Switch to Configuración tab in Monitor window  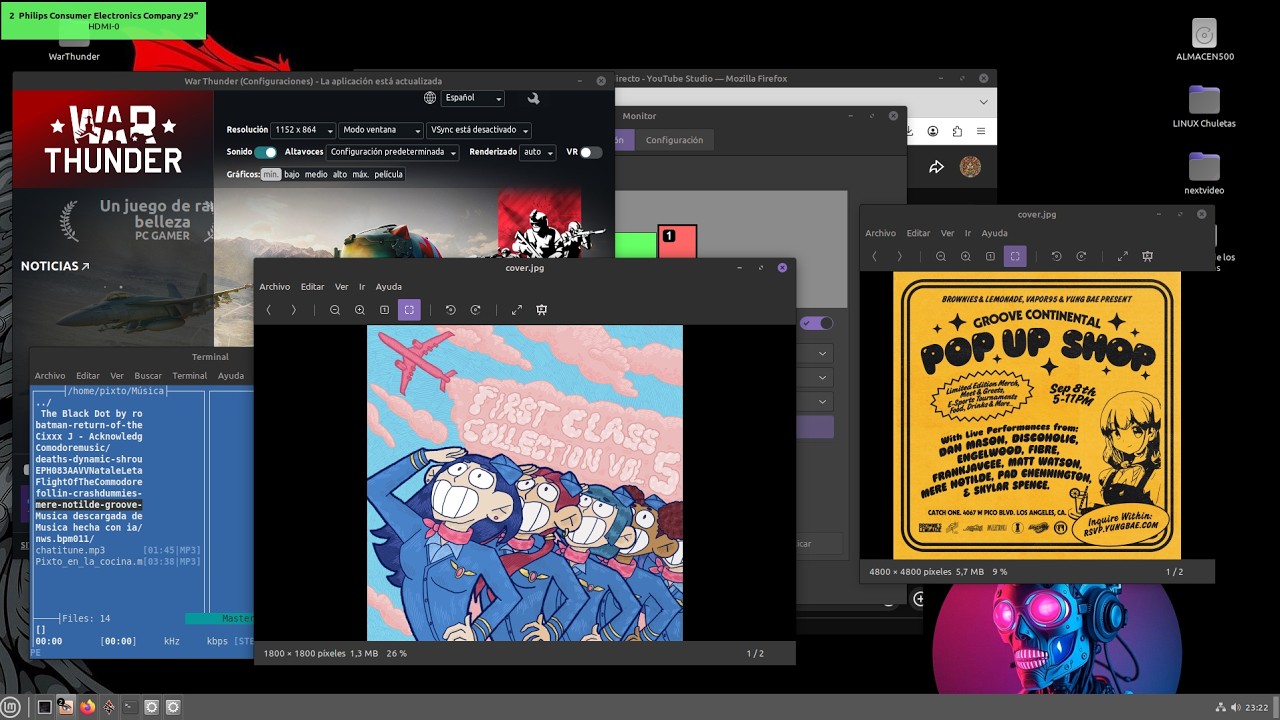pos(674,140)
